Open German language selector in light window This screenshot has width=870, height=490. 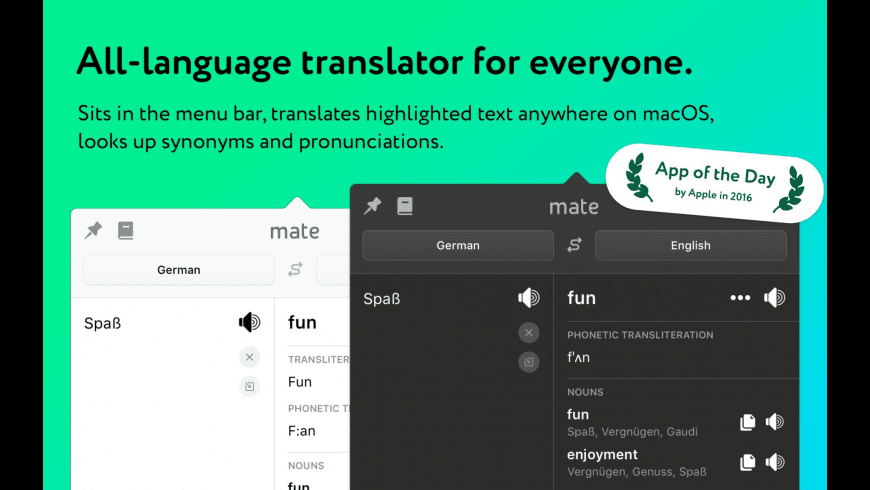(179, 270)
